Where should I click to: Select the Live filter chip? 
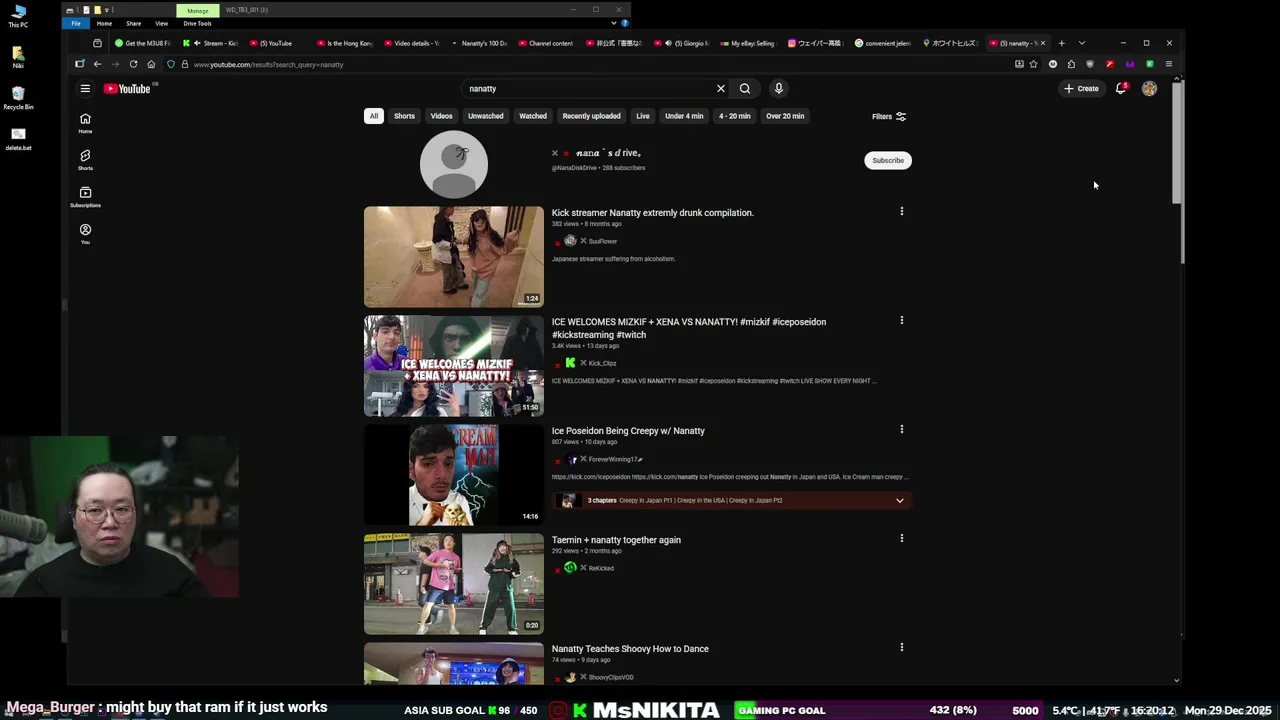643,116
